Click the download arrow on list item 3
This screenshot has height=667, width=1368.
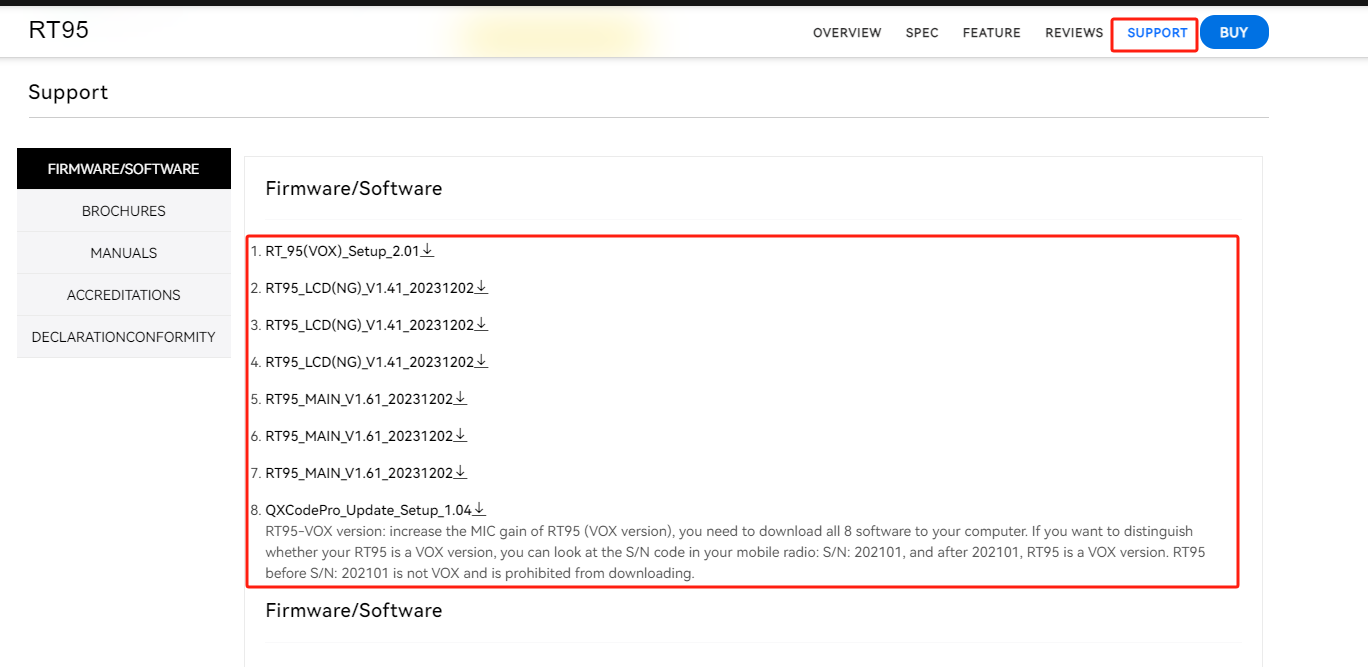[482, 325]
